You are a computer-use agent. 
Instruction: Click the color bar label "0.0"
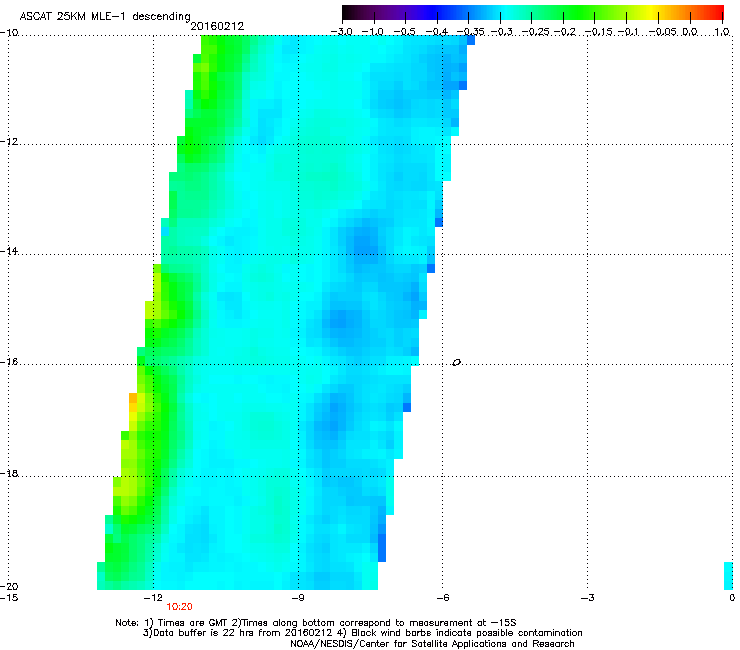(x=690, y=32)
